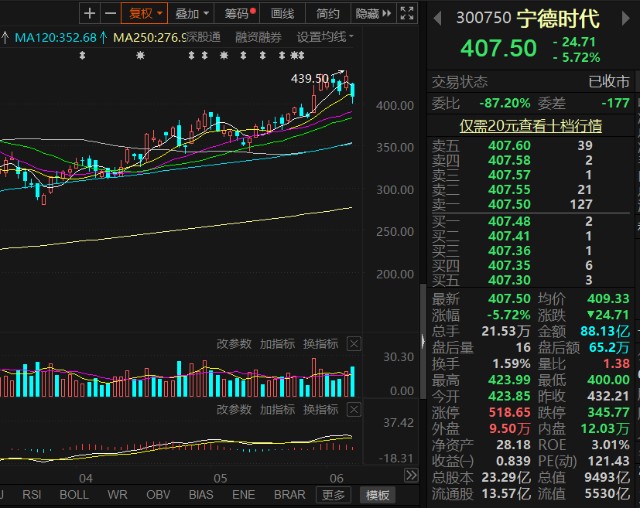Click the 换手 1.59% value
Image resolution: width=640 pixels, height=508 pixels.
[x=511, y=363]
